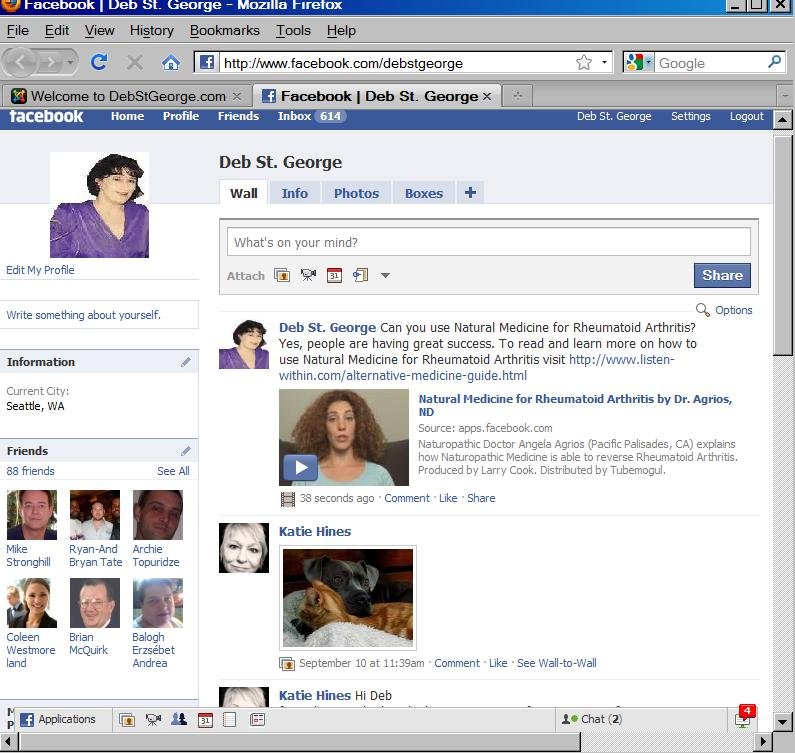Open Groups app in the bottom bar

179,719
